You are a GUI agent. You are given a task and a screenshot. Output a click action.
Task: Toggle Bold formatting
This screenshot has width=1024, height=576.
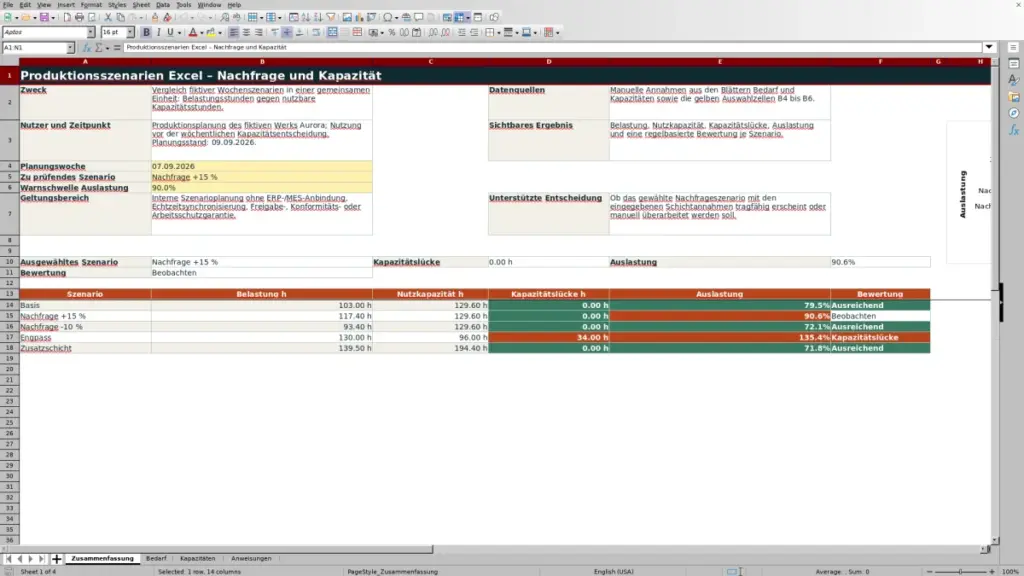[146, 33]
